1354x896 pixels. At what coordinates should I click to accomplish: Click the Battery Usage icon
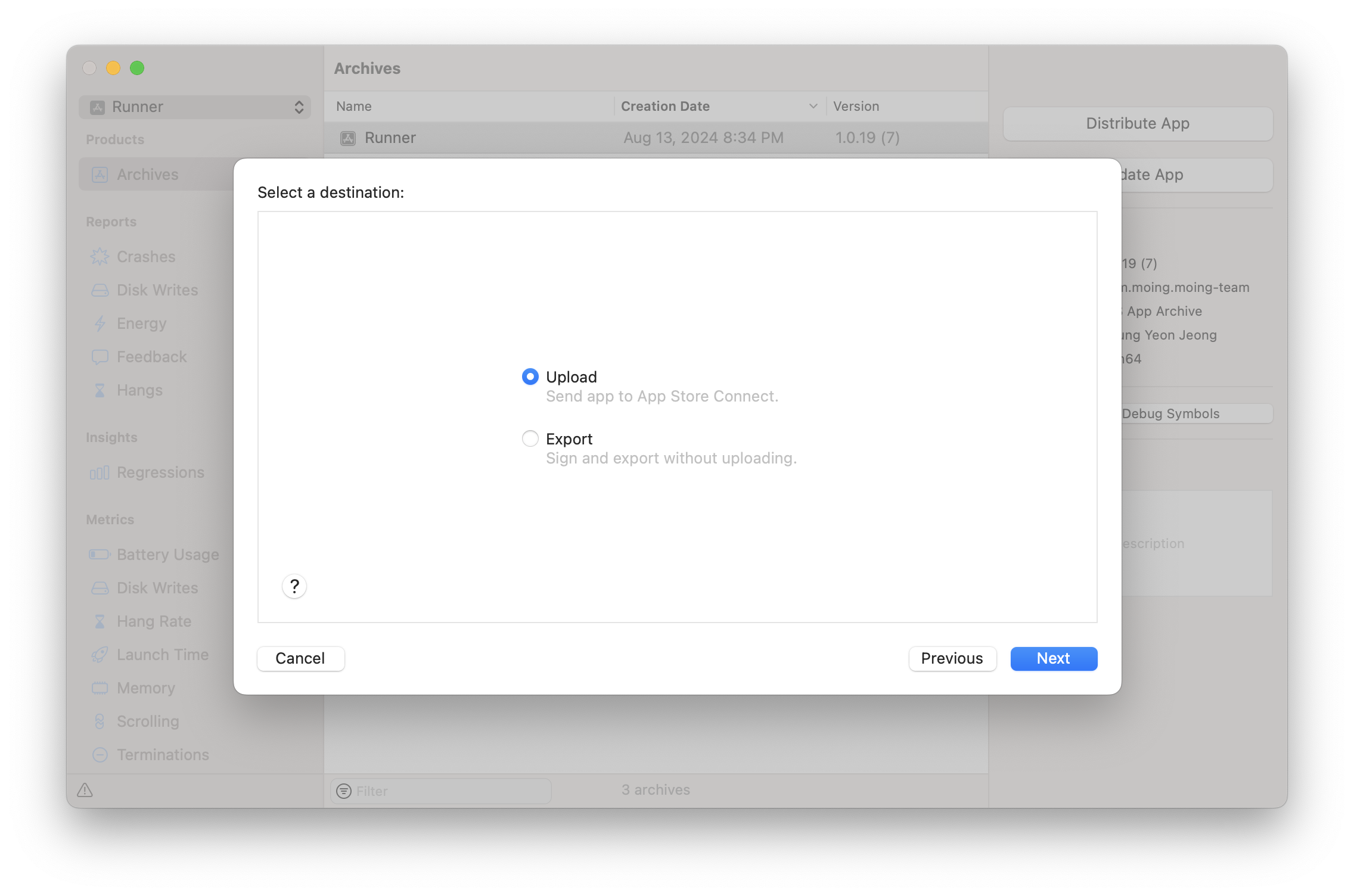100,555
